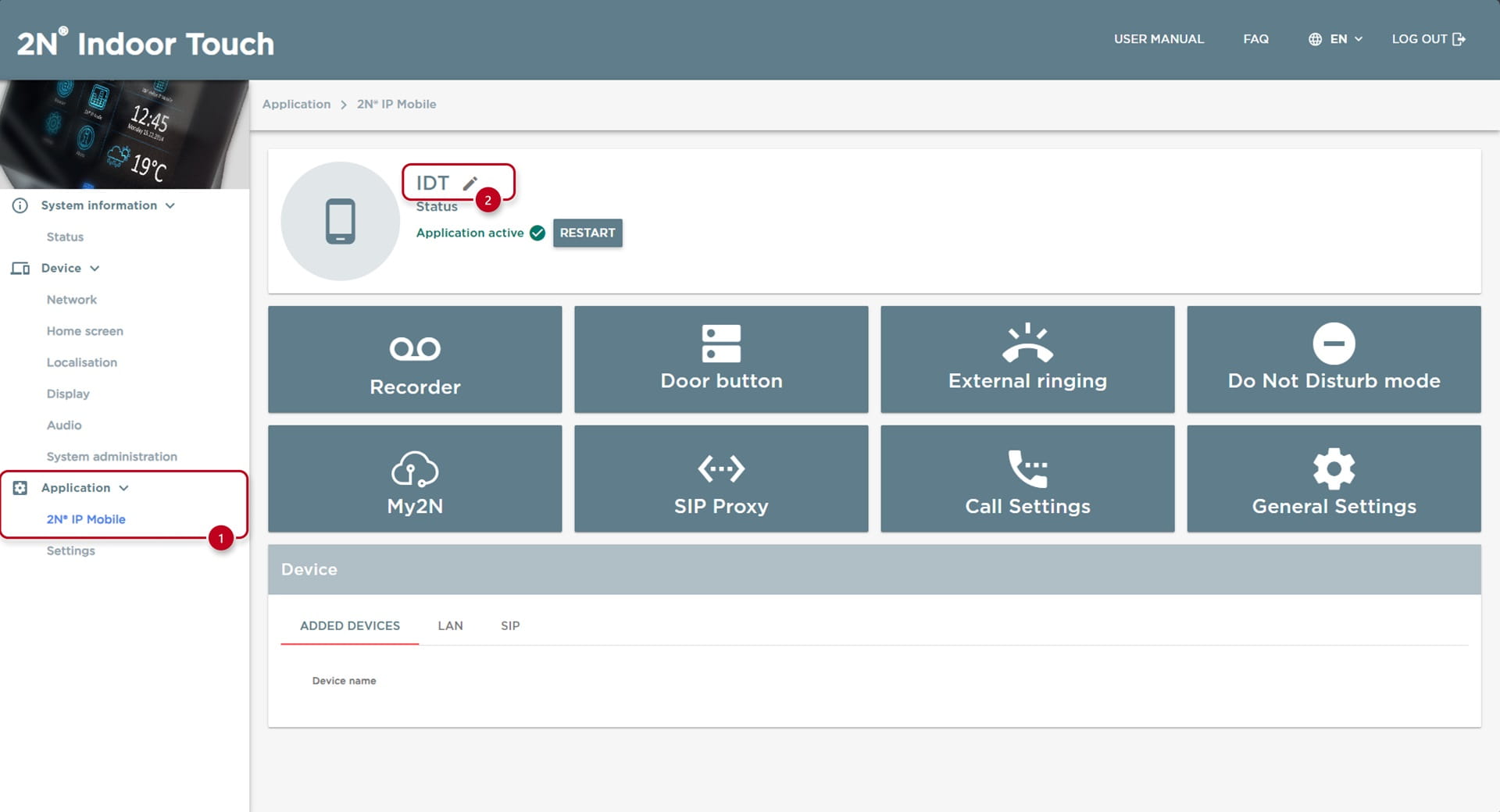The height and width of the screenshot is (812, 1500).
Task: Click the Device sidebar icon
Action: [20, 269]
